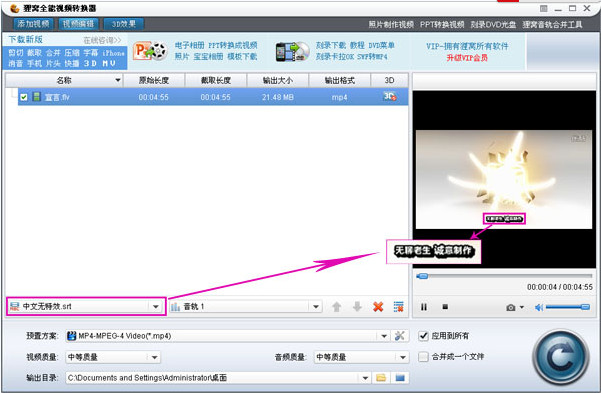
Task: Click the 3D icon on 宣言.flv row
Action: (389, 96)
